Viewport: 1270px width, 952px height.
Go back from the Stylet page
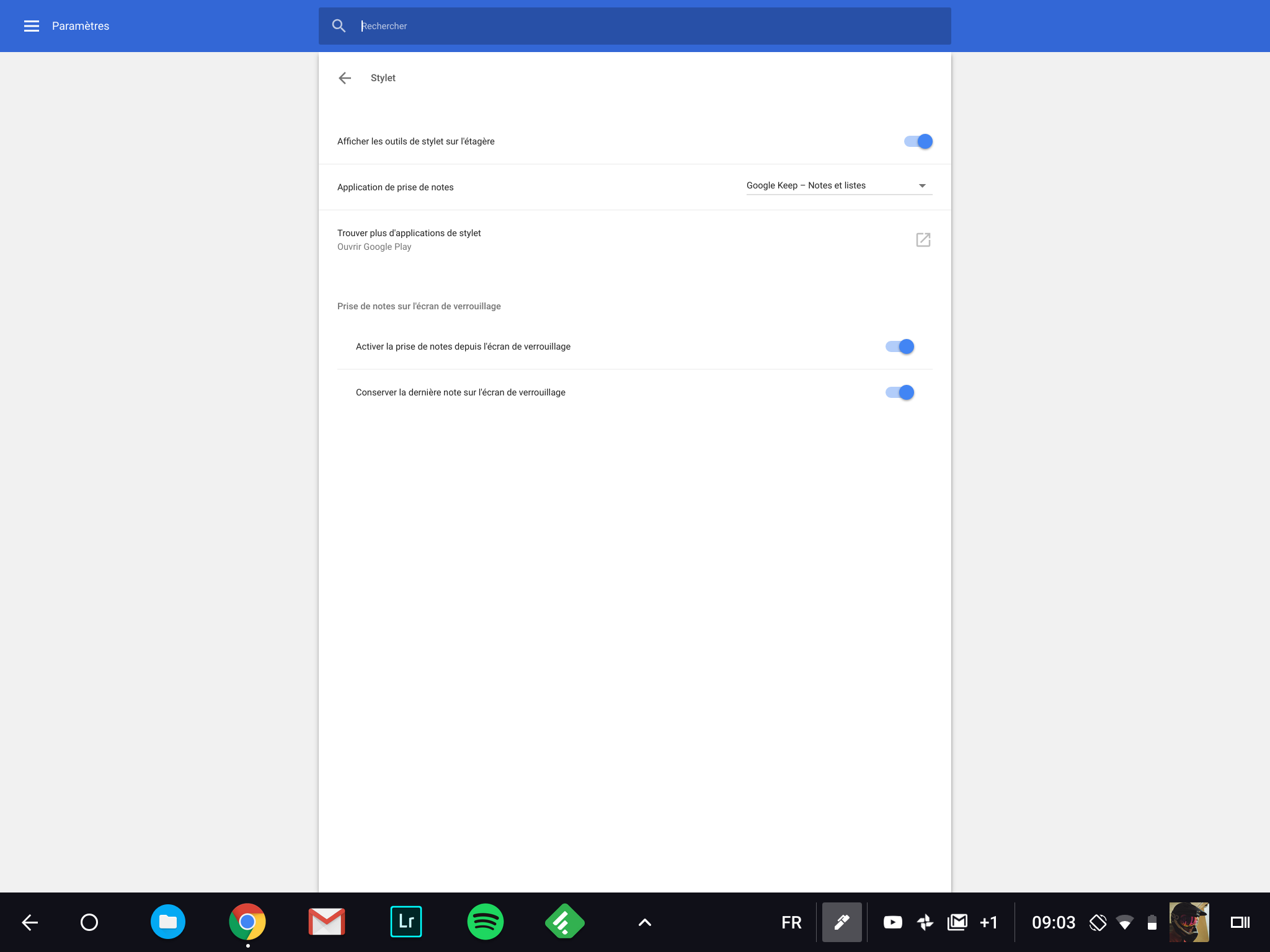[x=345, y=78]
